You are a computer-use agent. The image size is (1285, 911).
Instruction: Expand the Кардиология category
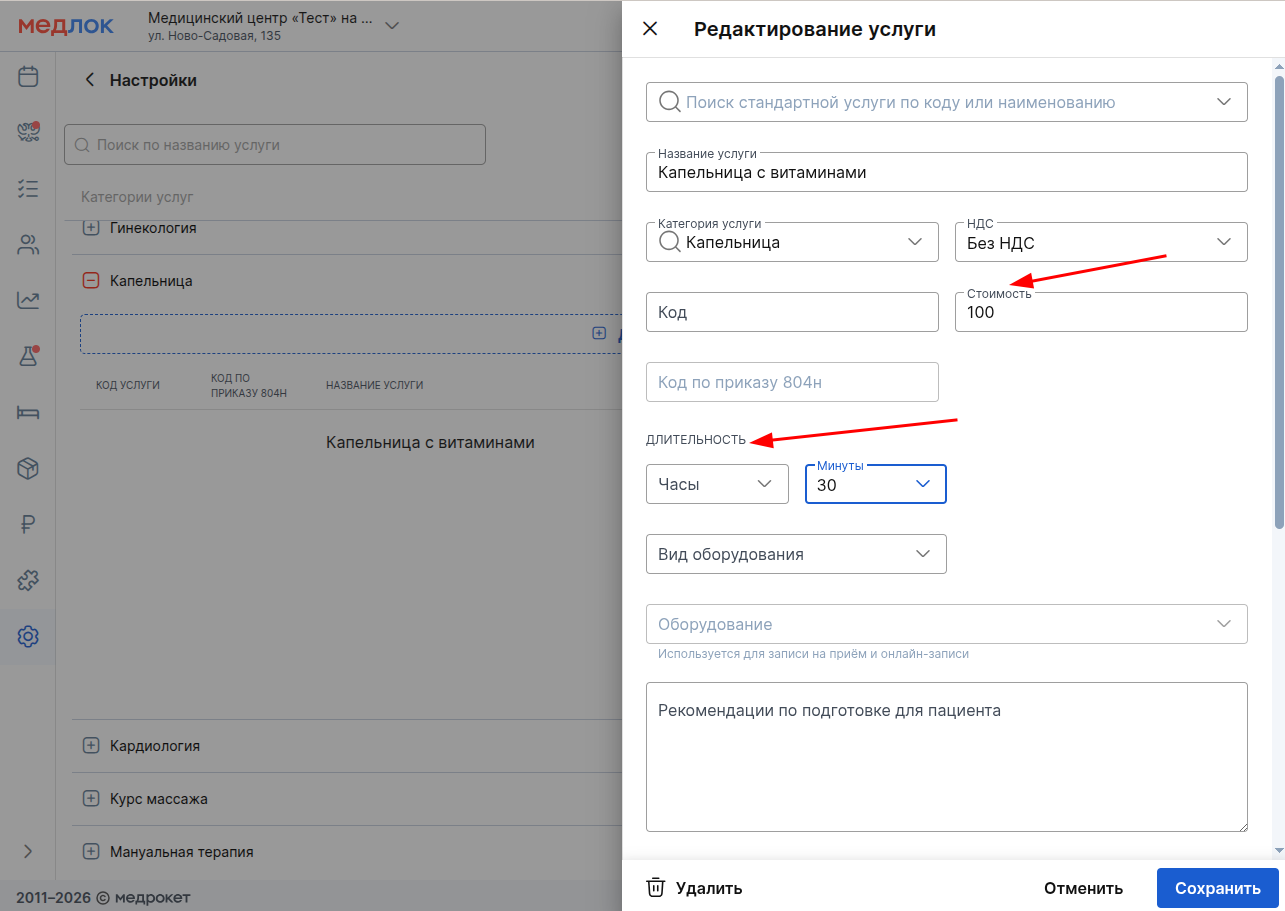[x=91, y=746]
